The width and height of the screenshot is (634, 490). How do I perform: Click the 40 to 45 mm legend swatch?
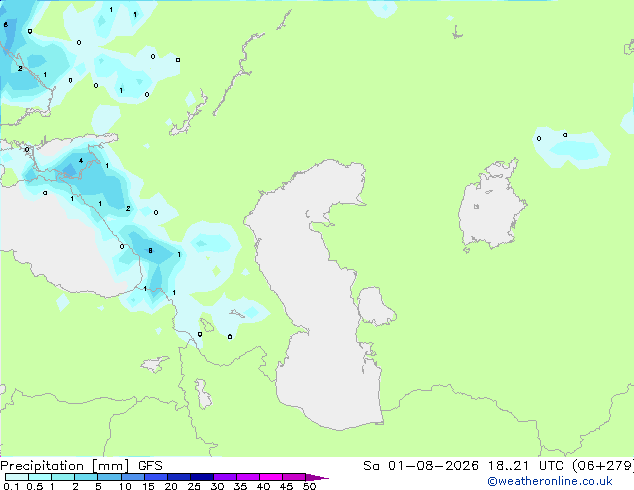[x=271, y=477]
